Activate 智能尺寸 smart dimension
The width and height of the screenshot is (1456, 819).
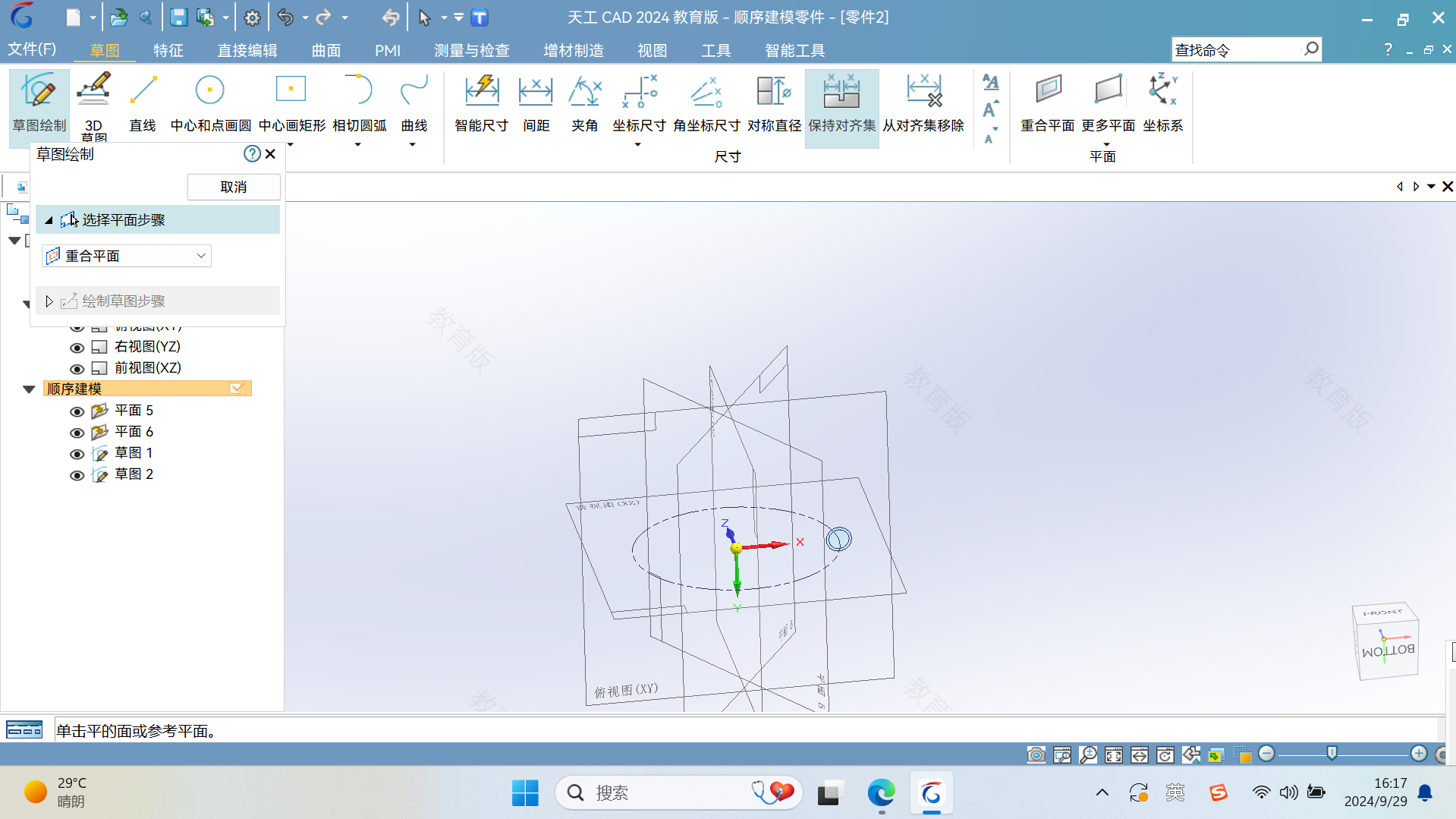coord(481,103)
